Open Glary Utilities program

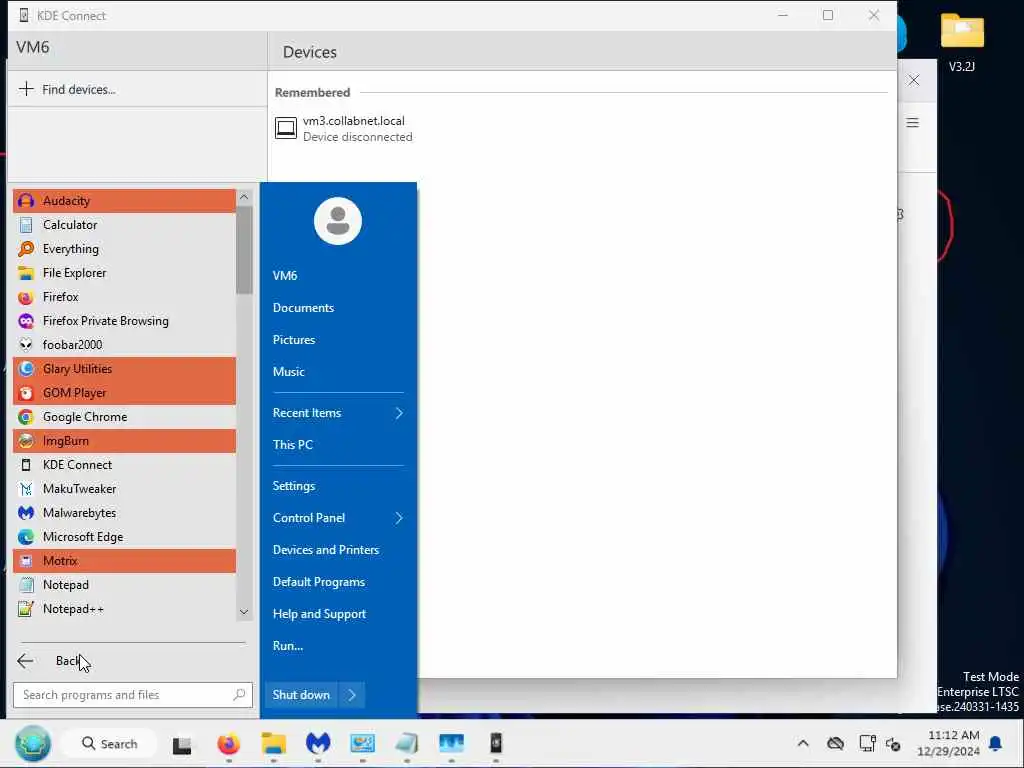(124, 369)
